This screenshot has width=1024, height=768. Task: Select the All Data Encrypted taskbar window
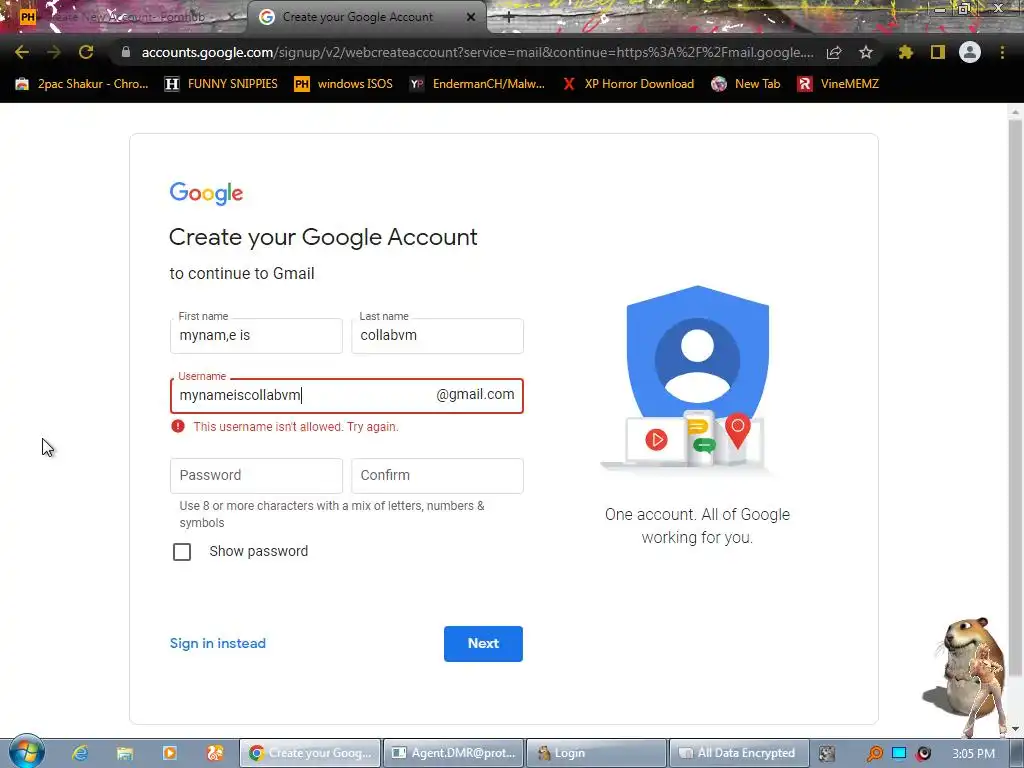tap(739, 753)
